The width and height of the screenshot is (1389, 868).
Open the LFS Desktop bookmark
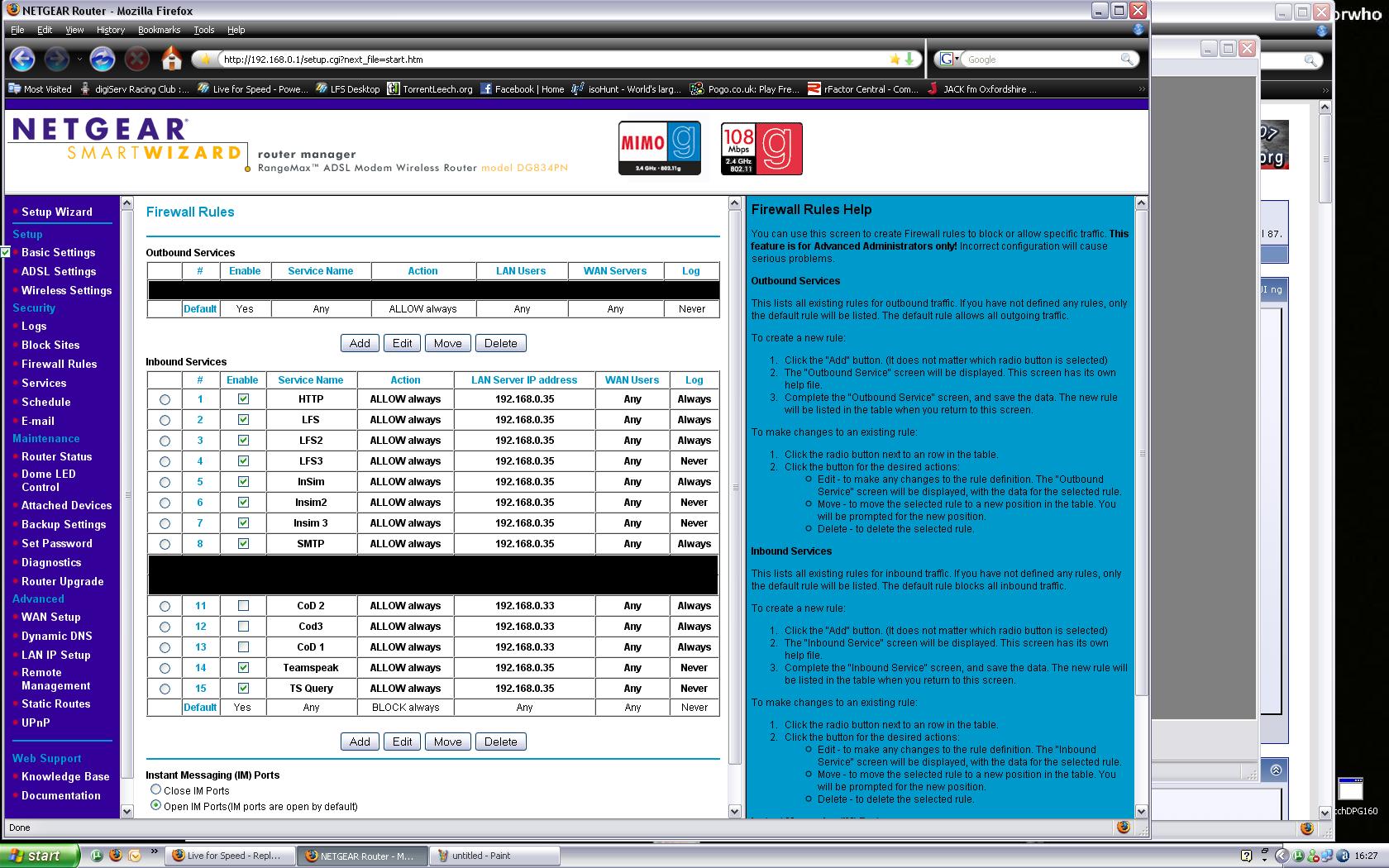[347, 89]
